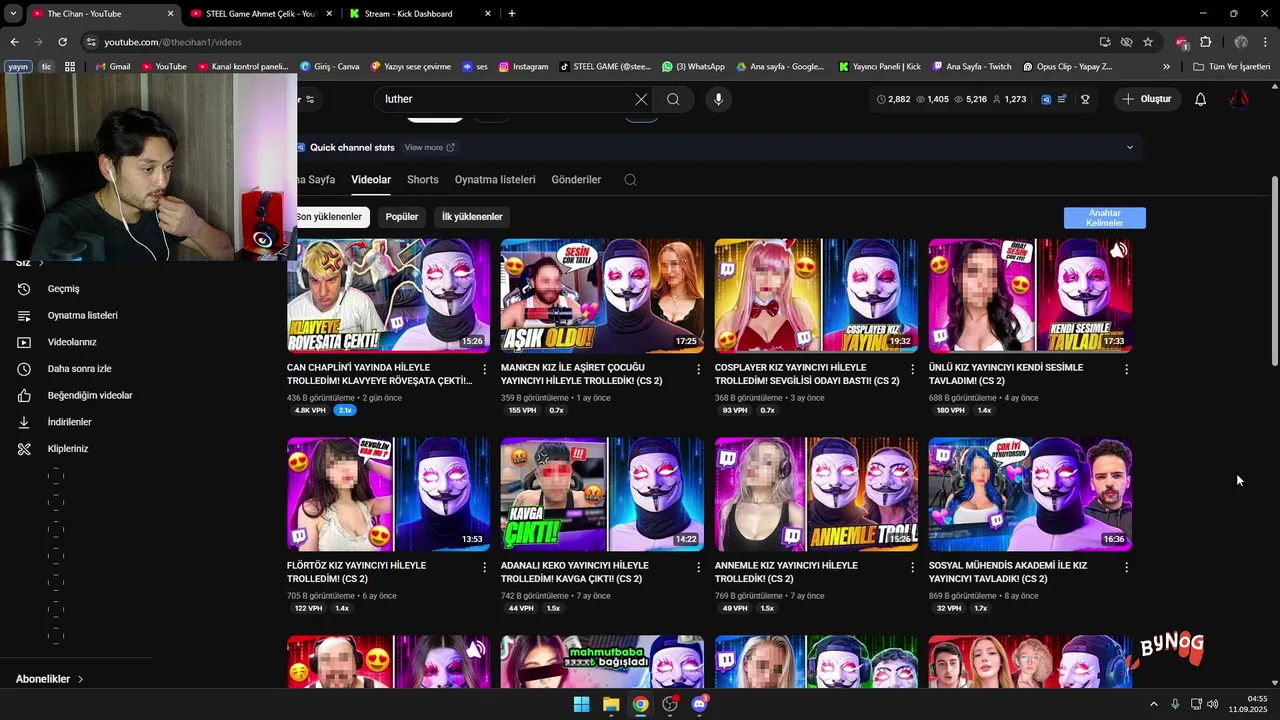Click the page vertical scrollbar

pyautogui.click(x=1274, y=270)
